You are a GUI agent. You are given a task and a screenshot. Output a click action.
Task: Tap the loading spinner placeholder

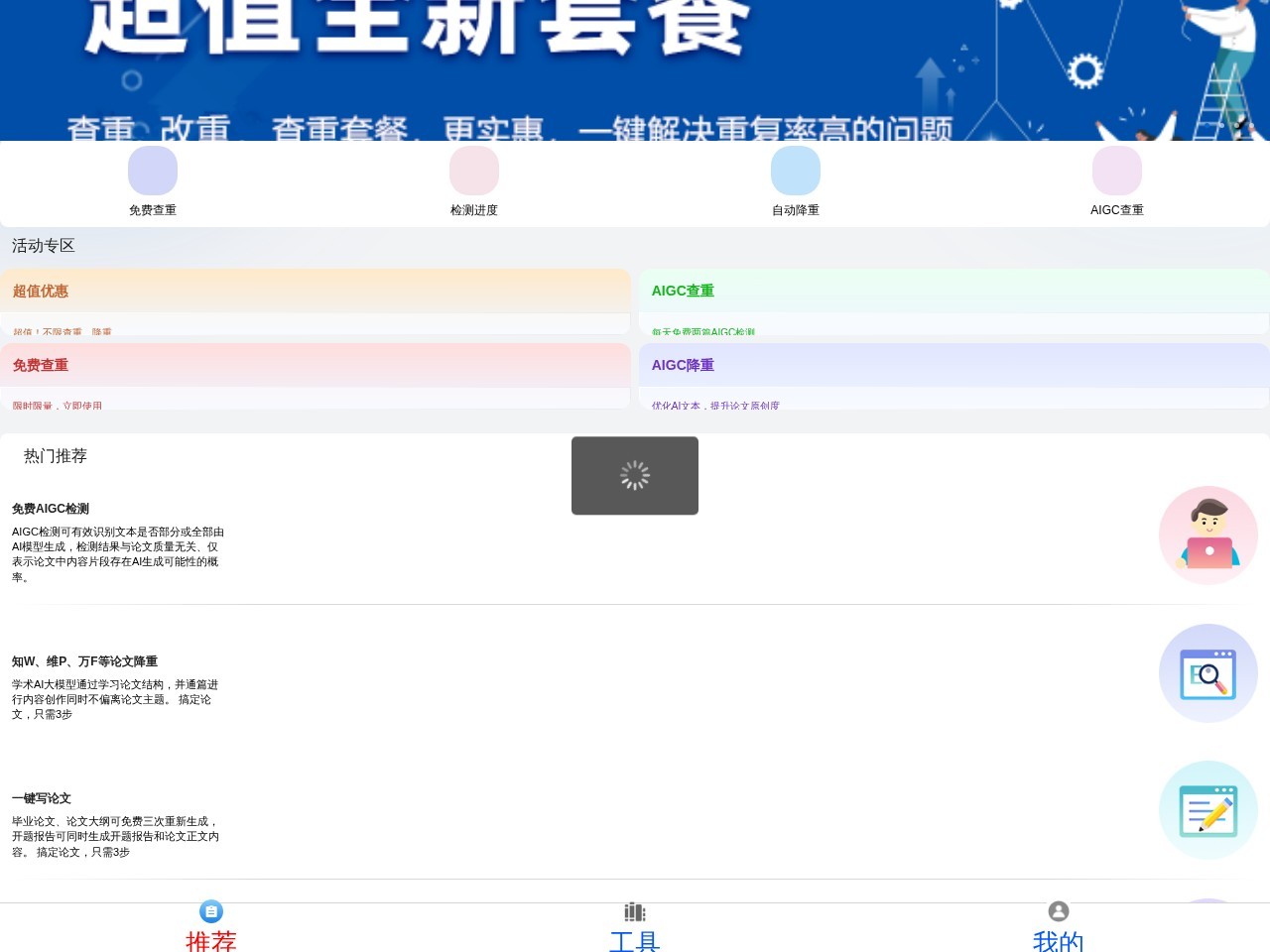pyautogui.click(x=634, y=475)
